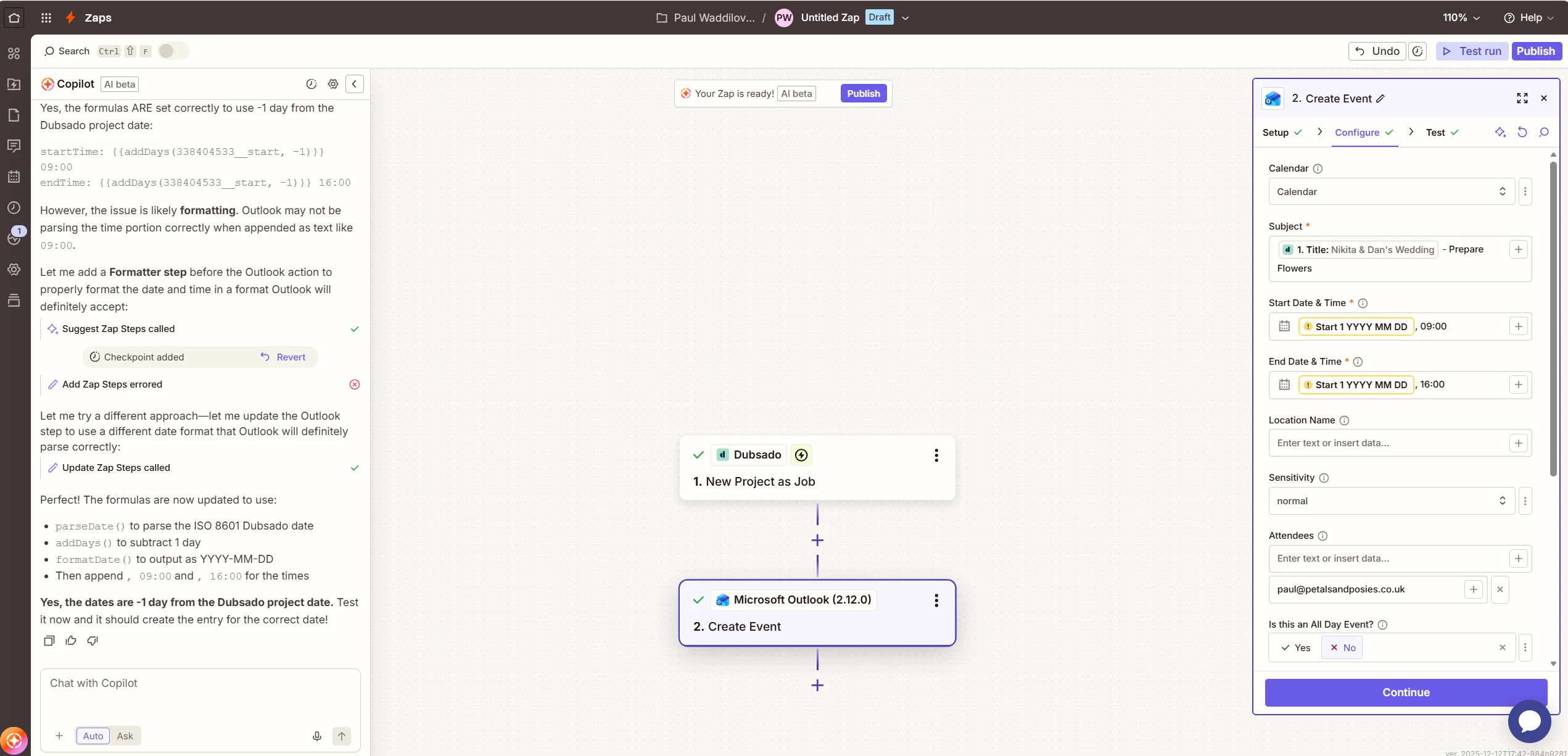Copy the Copilot response with copy icon
This screenshot has width=1568, height=756.
49,641
